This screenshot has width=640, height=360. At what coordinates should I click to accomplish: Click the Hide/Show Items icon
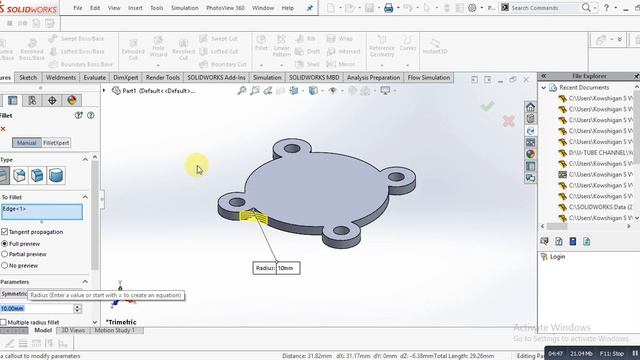[x=333, y=91]
